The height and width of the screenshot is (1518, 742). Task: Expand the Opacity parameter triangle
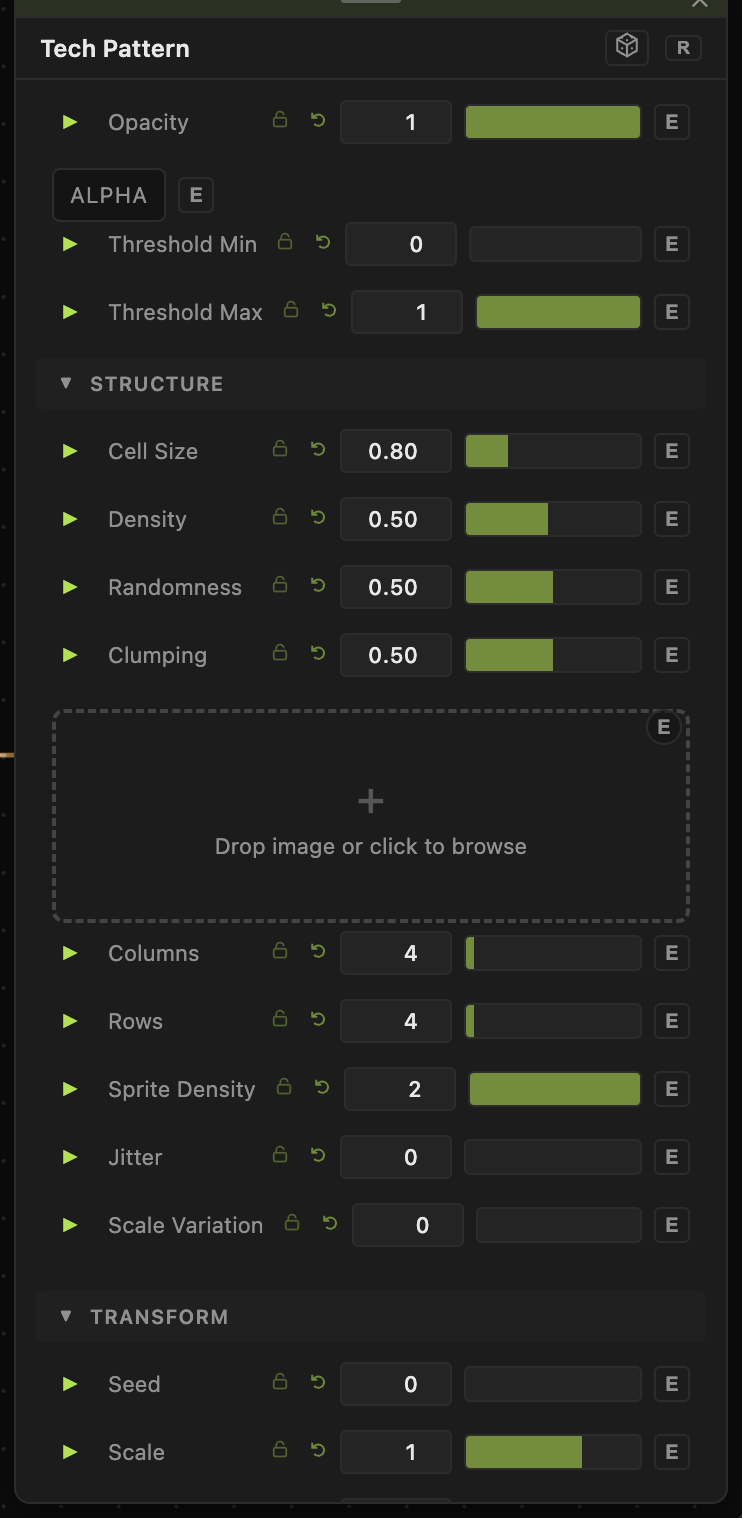(x=70, y=122)
